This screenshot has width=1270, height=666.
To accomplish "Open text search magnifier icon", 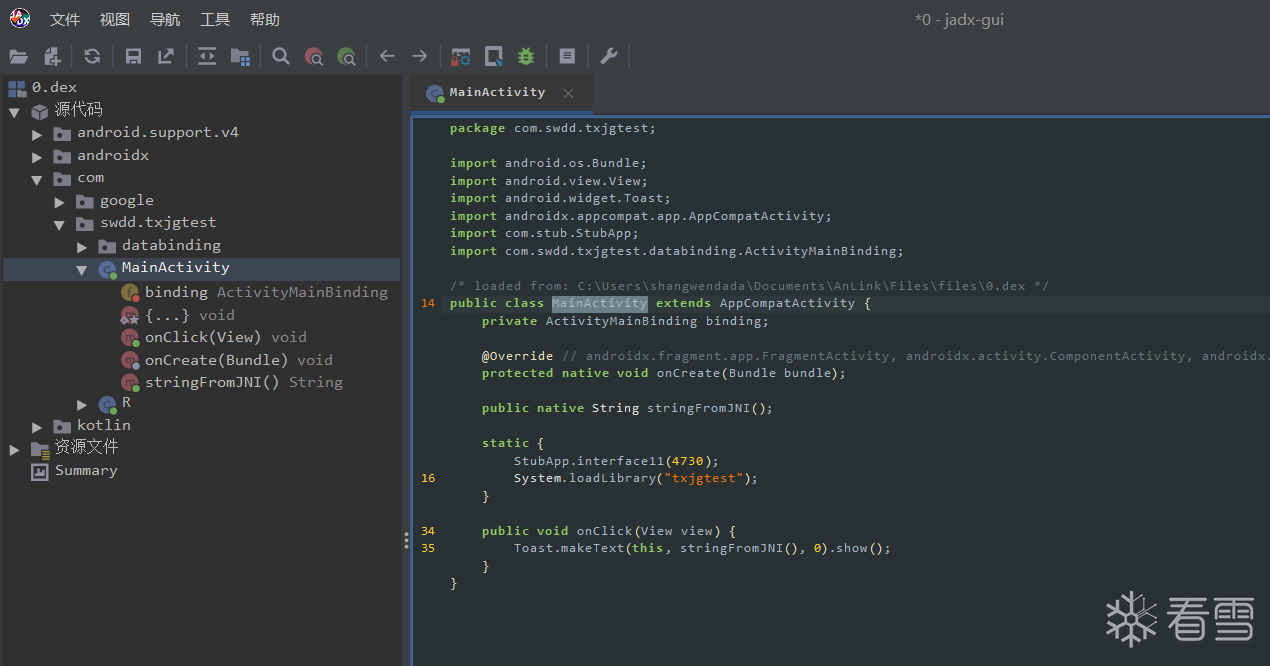I will click(x=281, y=57).
